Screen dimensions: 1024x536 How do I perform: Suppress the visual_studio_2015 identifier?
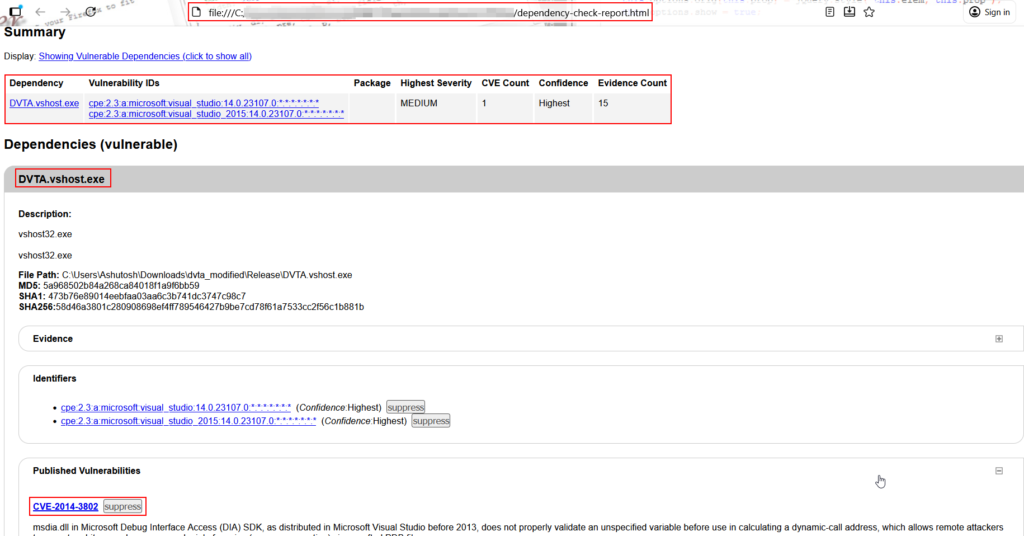(431, 421)
